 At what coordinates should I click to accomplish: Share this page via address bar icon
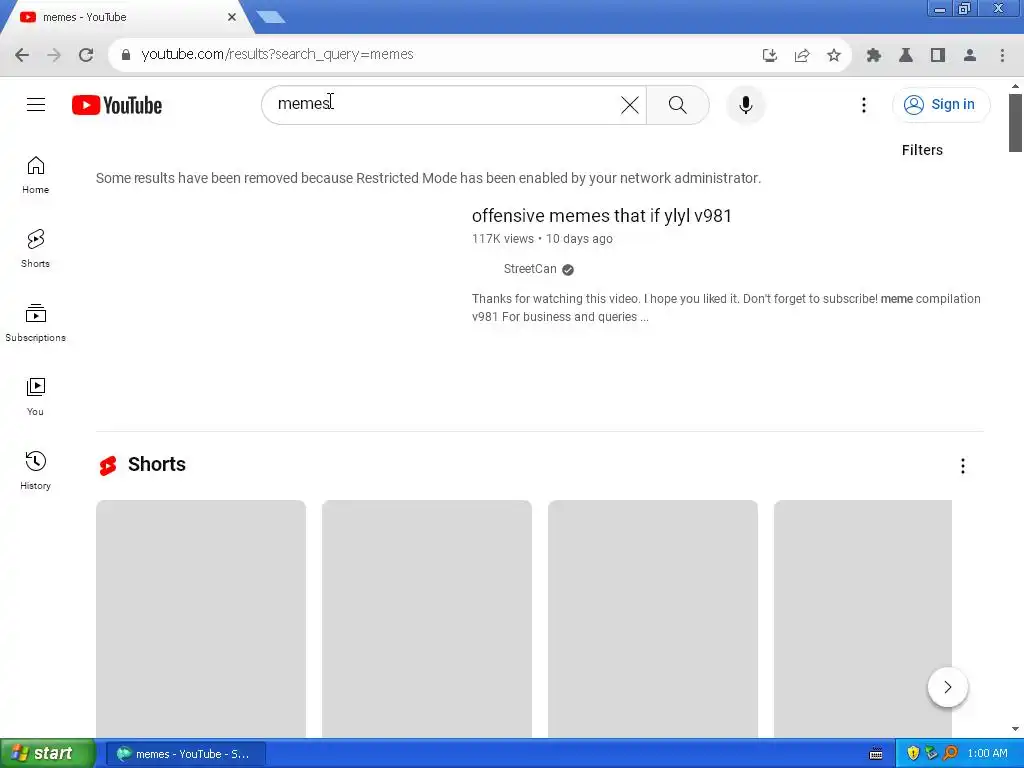point(801,56)
